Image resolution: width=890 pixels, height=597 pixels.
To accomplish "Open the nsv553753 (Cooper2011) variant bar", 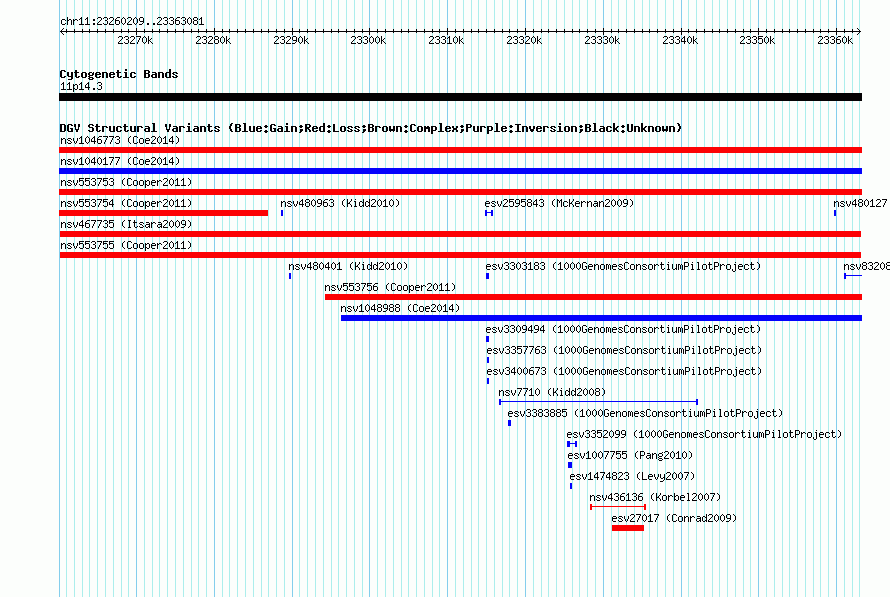I will [x=460, y=192].
